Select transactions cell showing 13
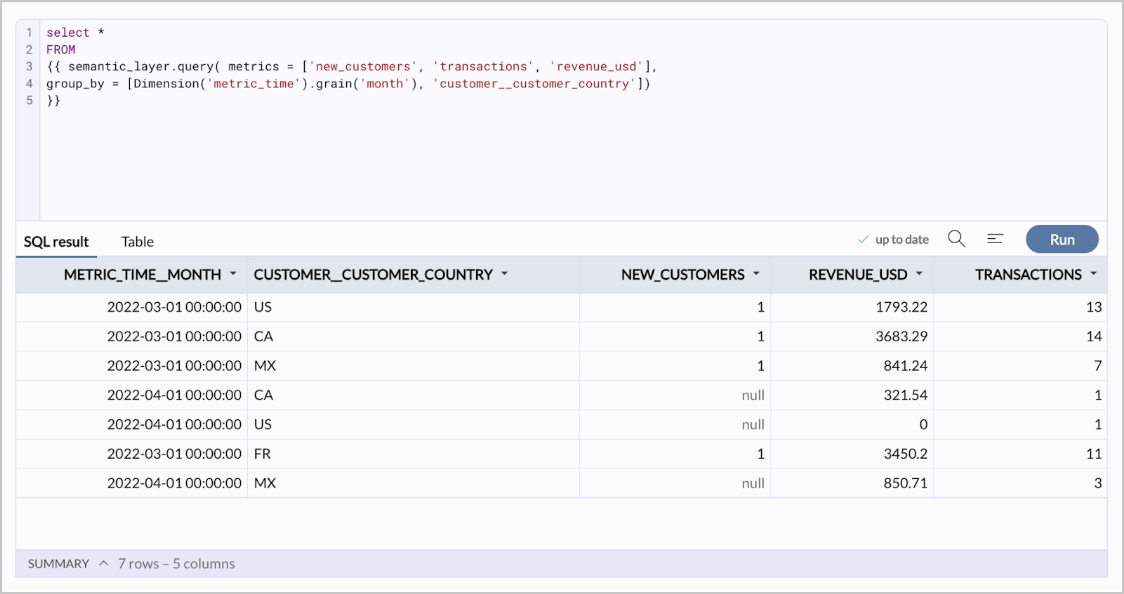 [x=1021, y=307]
